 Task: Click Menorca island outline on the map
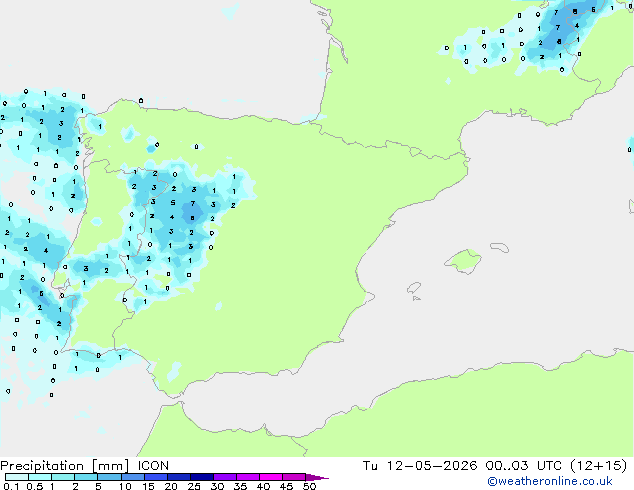tap(499, 247)
